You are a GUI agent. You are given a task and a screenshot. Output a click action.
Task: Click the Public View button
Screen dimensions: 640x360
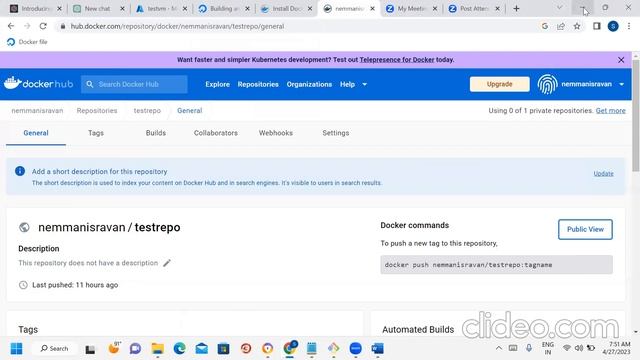(x=585, y=229)
